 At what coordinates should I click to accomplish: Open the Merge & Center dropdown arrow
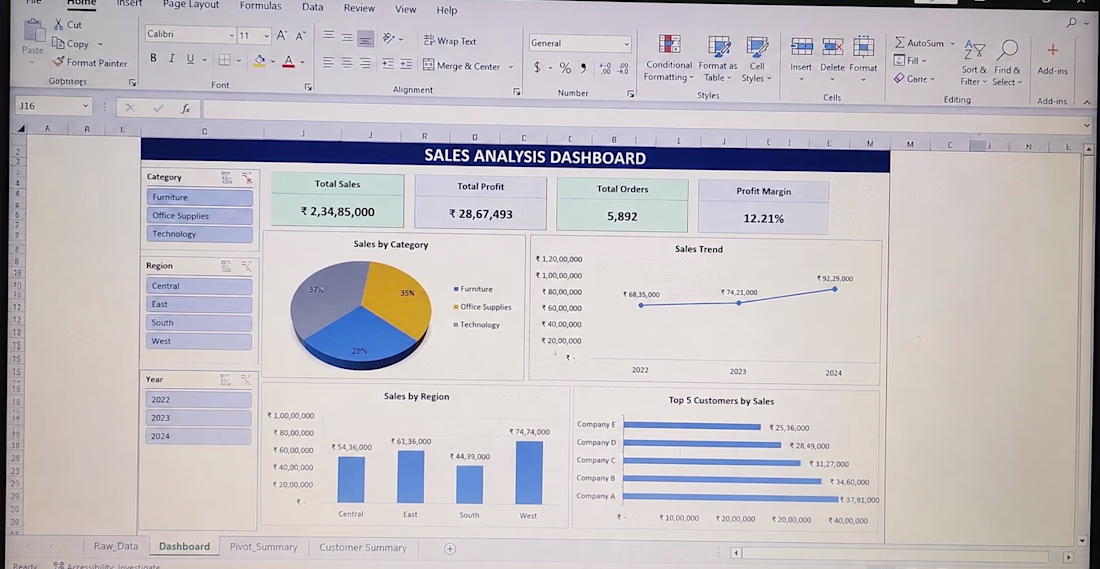[511, 67]
